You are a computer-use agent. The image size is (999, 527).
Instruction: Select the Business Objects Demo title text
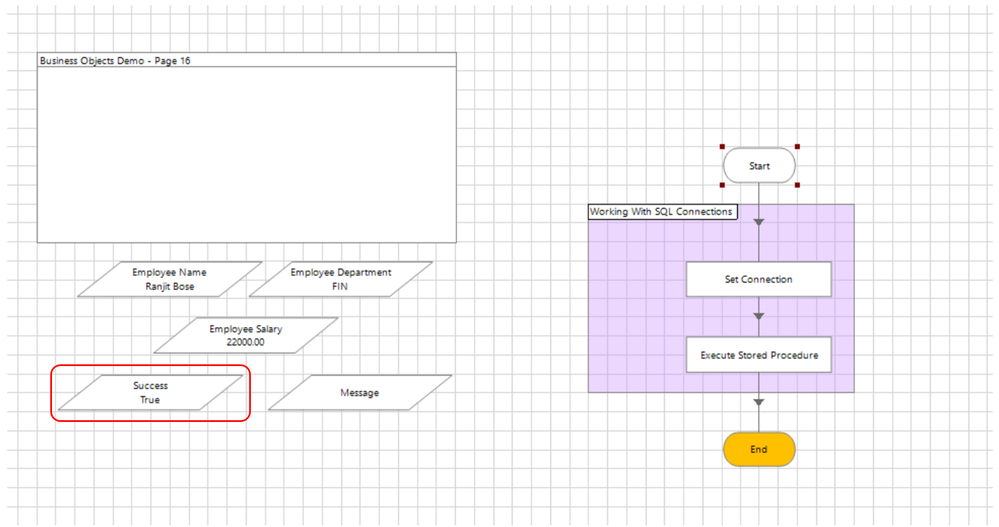click(x=115, y=60)
